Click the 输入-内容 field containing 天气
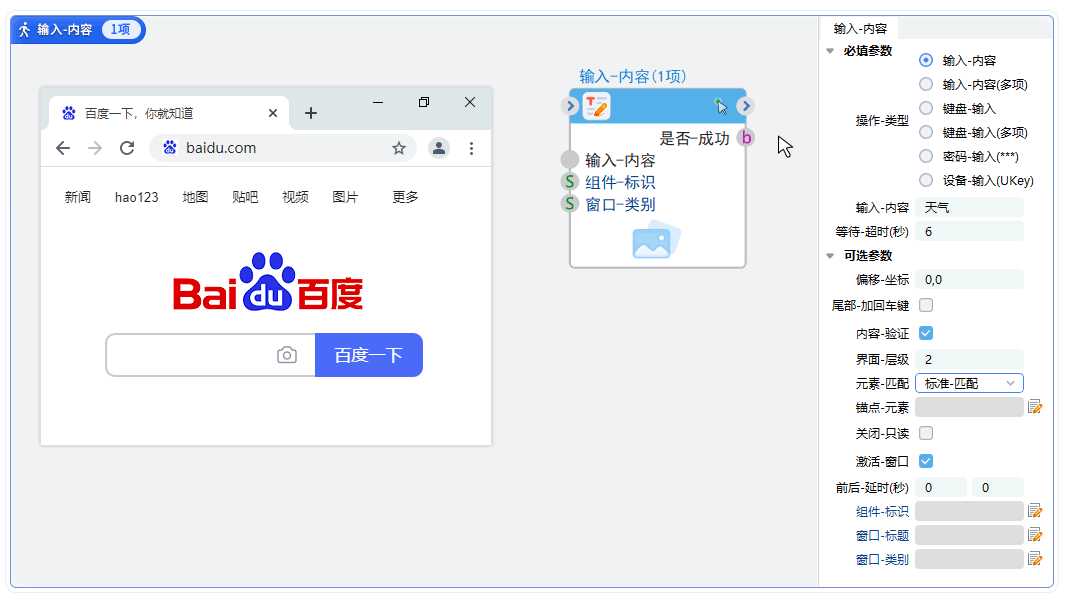The width and height of the screenshot is (1069, 606). tap(968, 207)
